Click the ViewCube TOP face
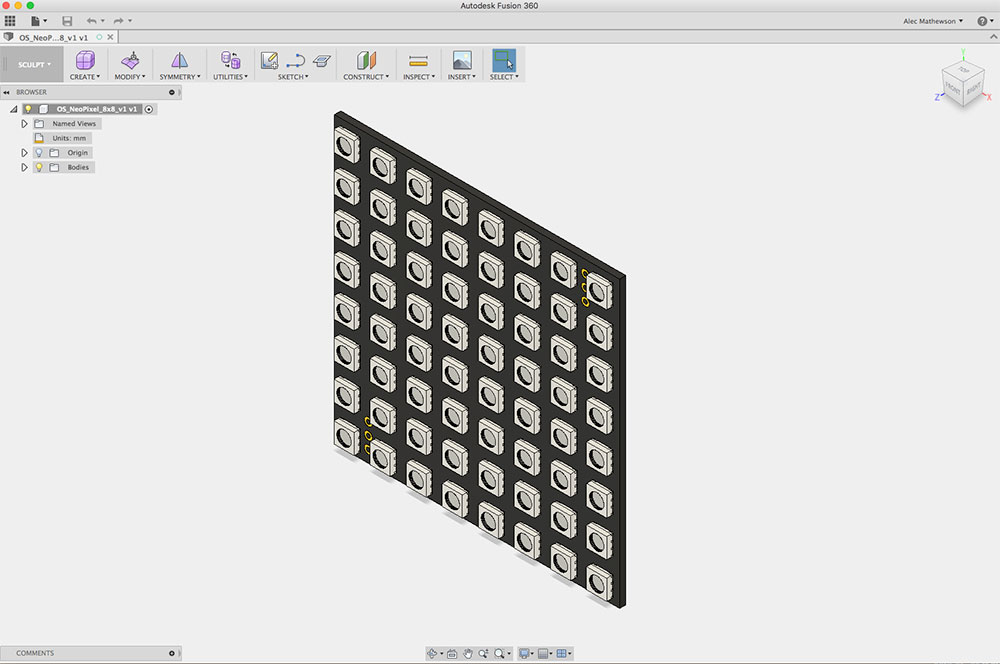This screenshot has height=664, width=1000. coord(964,70)
